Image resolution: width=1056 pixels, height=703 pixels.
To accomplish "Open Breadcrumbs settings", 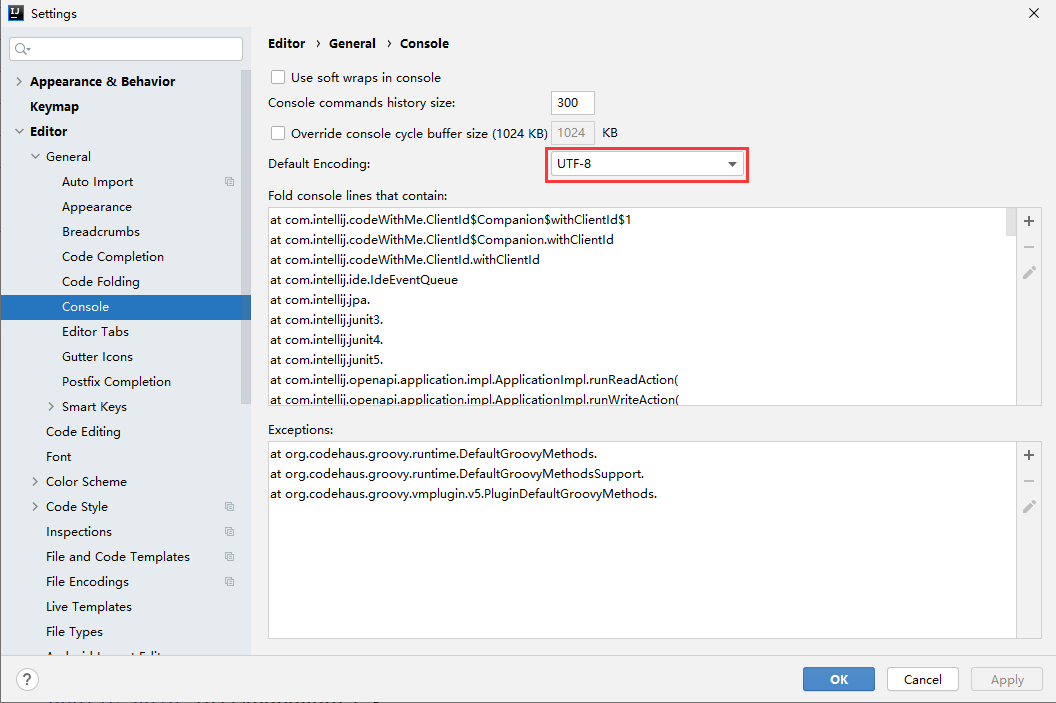I will tap(101, 232).
